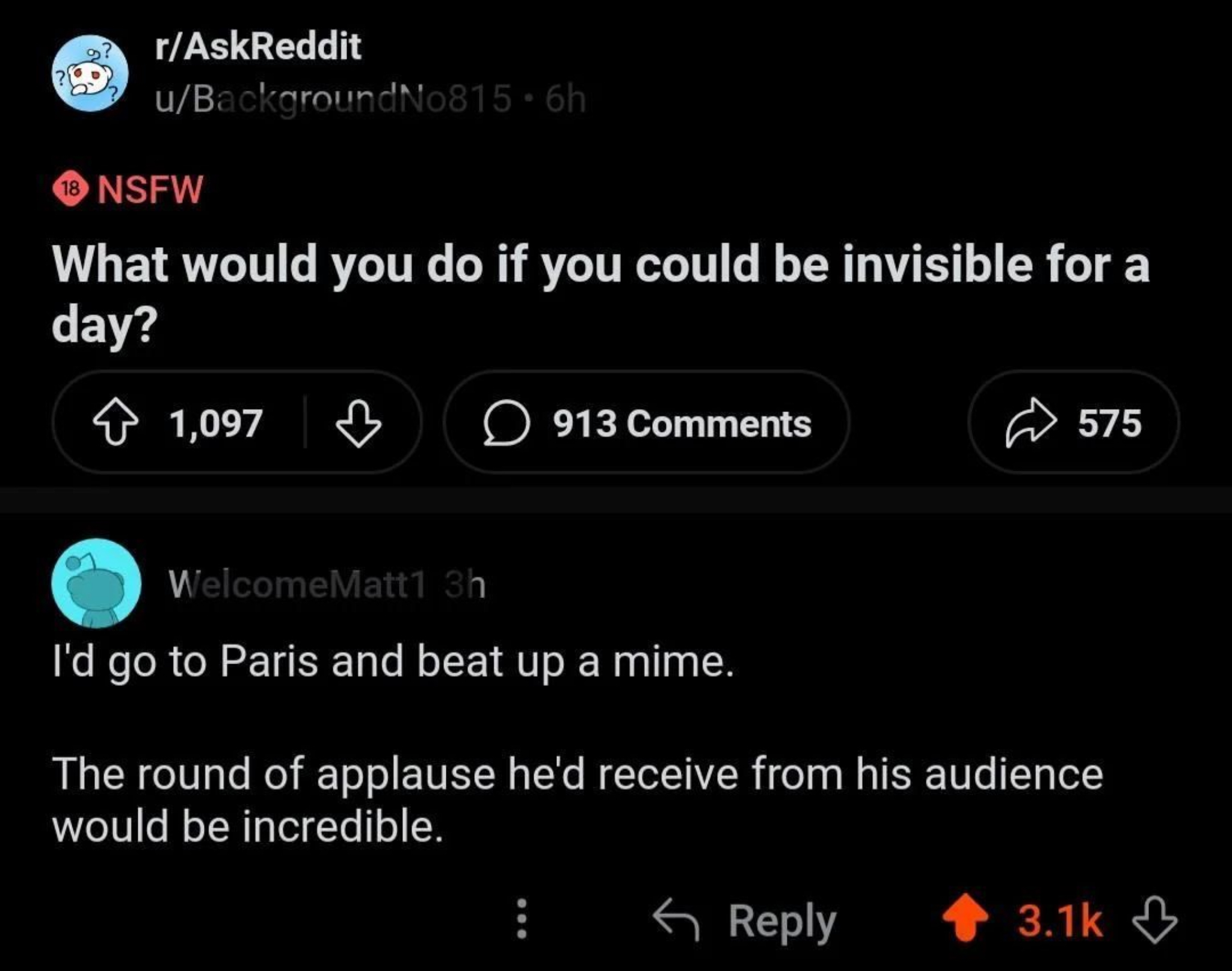Open the three-dot comment options menu

click(522, 919)
